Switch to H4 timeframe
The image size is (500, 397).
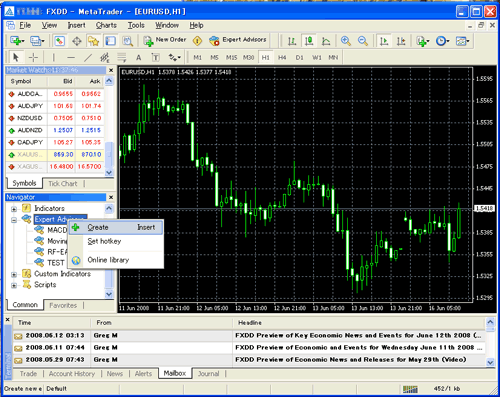pyautogui.click(x=282, y=58)
